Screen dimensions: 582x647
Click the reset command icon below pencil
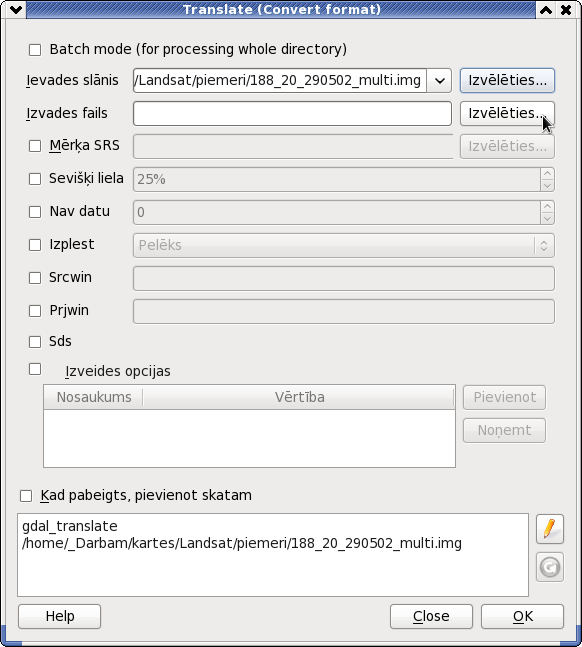(x=550, y=567)
